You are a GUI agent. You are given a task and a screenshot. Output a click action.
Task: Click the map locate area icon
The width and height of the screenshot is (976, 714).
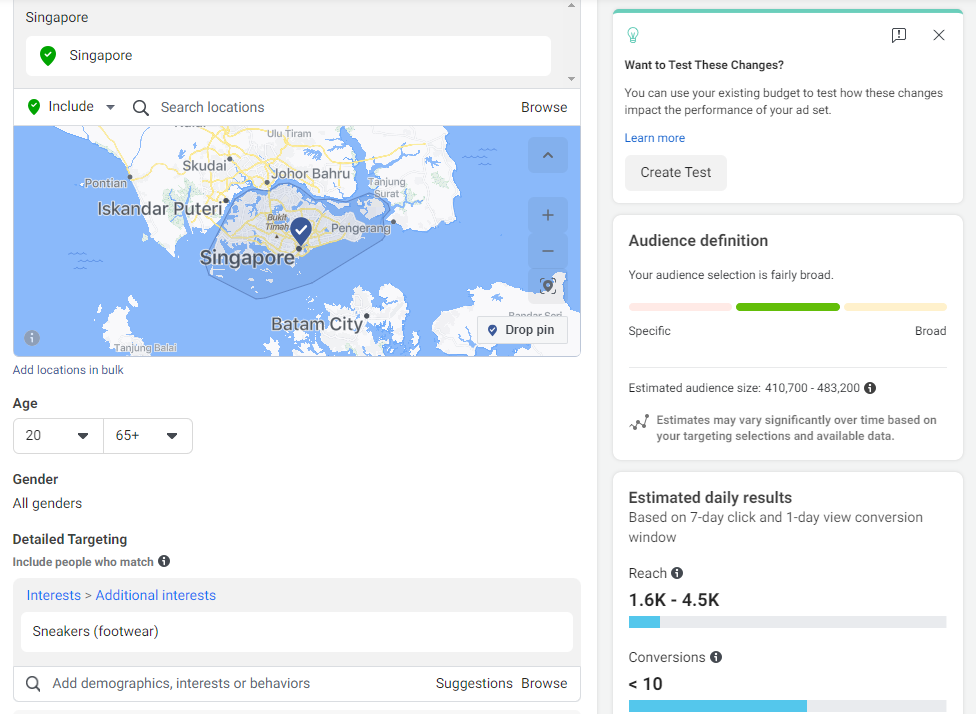pos(547,286)
